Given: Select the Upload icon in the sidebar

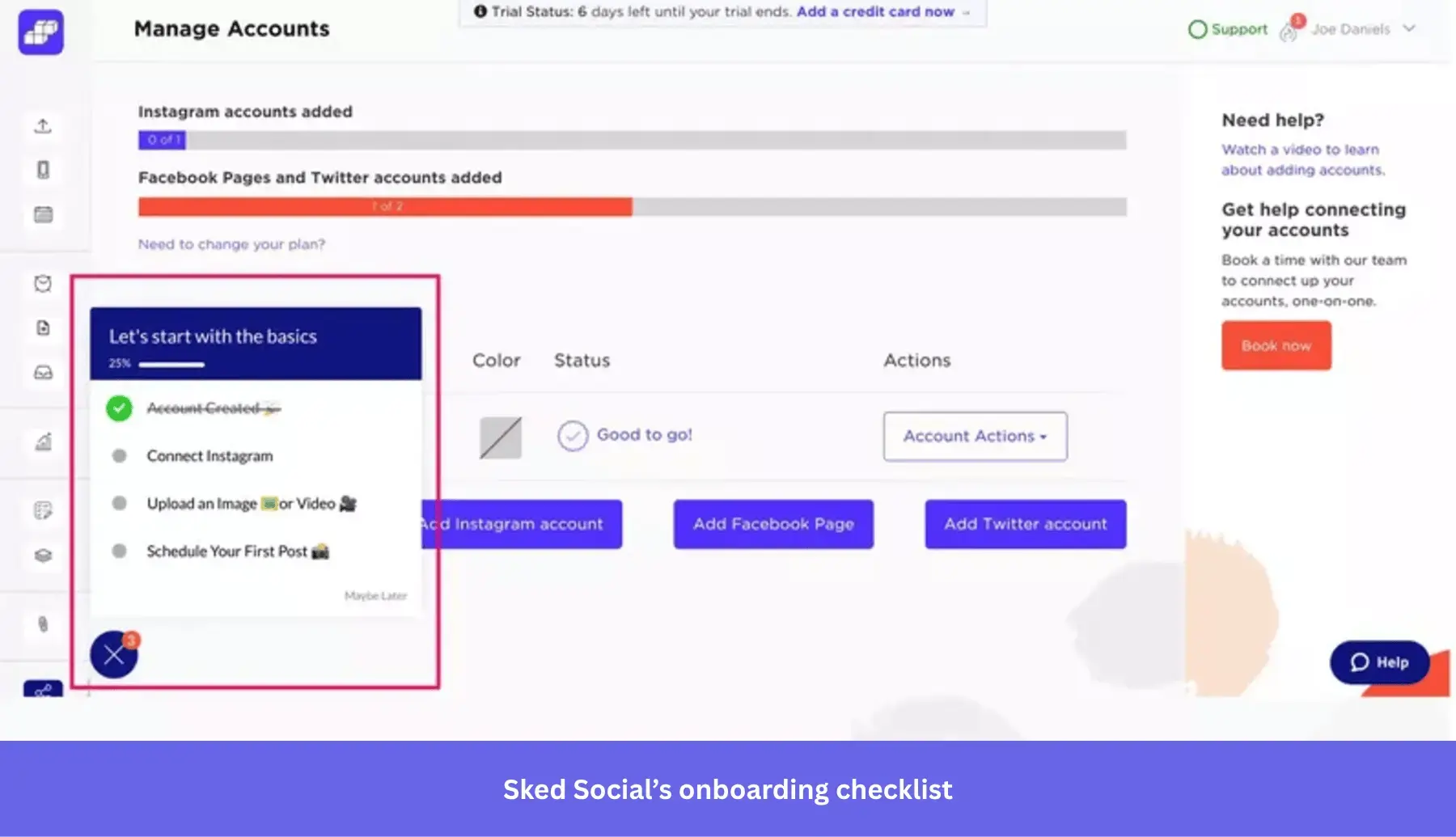Looking at the screenshot, I should [x=43, y=126].
